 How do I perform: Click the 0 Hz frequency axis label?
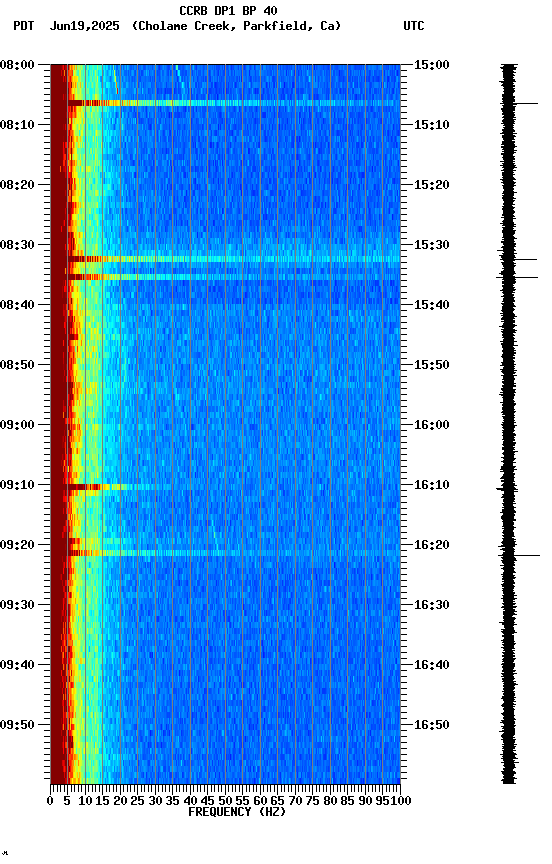click(x=50, y=801)
